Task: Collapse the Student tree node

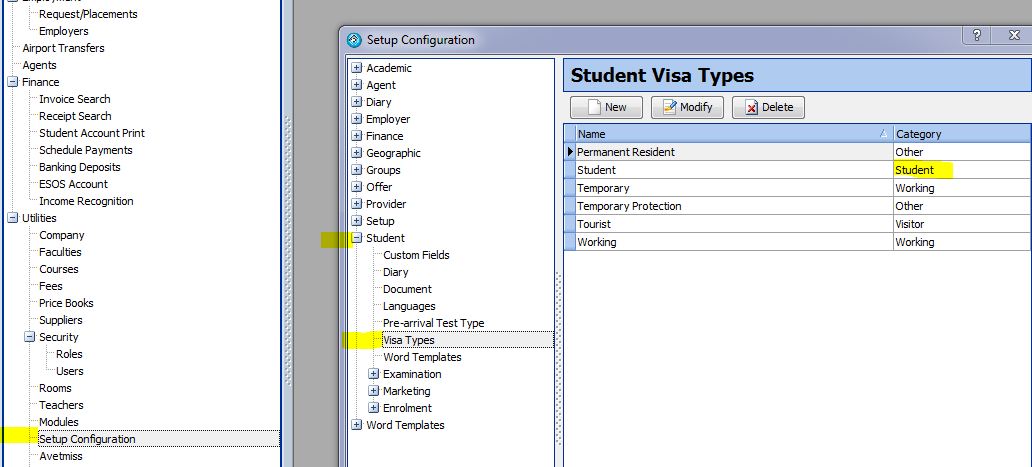Action: click(x=357, y=238)
